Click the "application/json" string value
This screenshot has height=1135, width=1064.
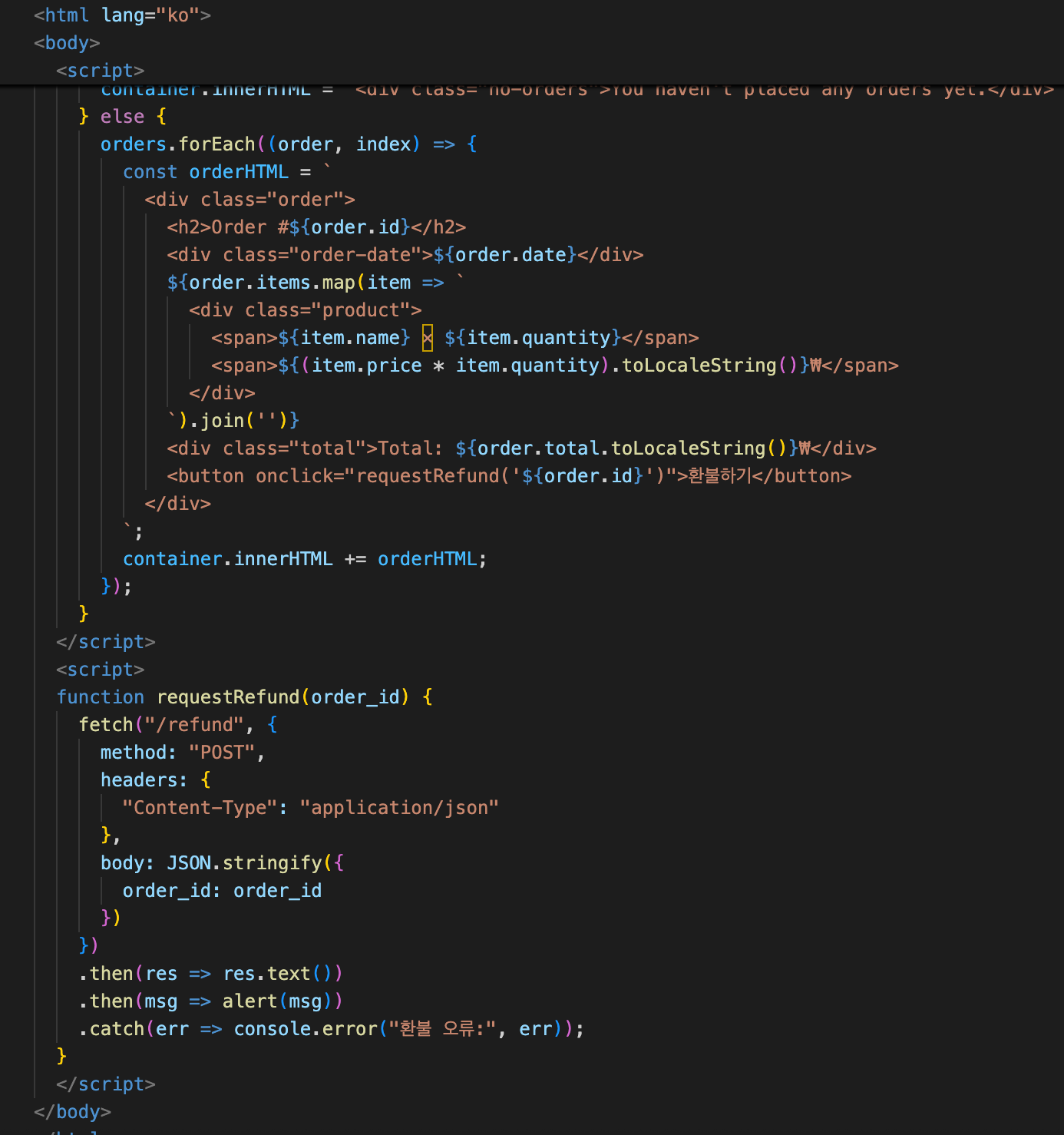coord(399,808)
